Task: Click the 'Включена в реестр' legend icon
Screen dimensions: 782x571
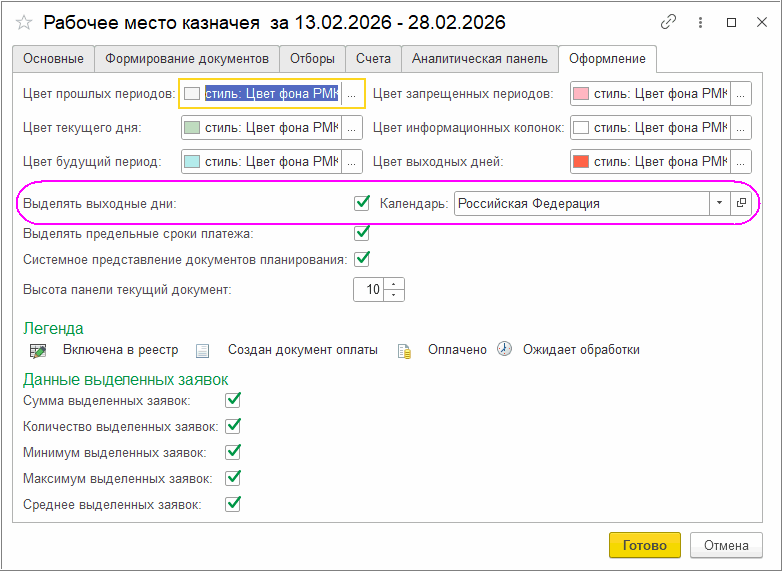Action: (38, 350)
